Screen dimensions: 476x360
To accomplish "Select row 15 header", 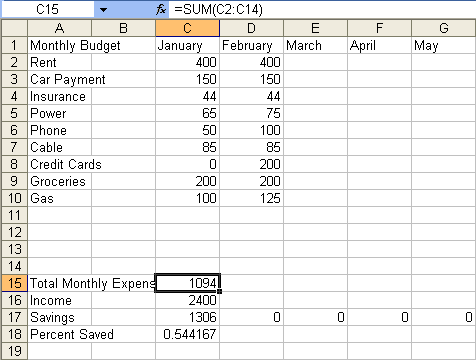I will 14,283.
